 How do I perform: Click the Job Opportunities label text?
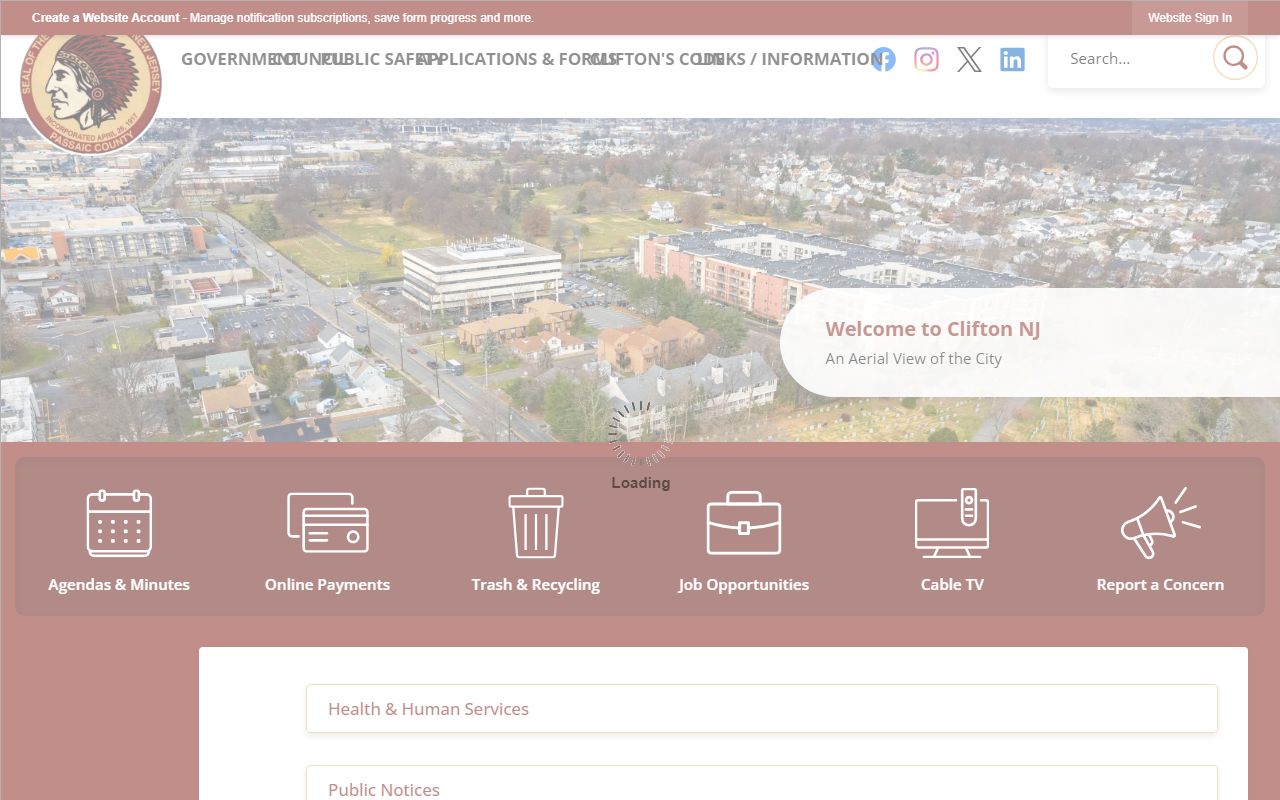(744, 584)
